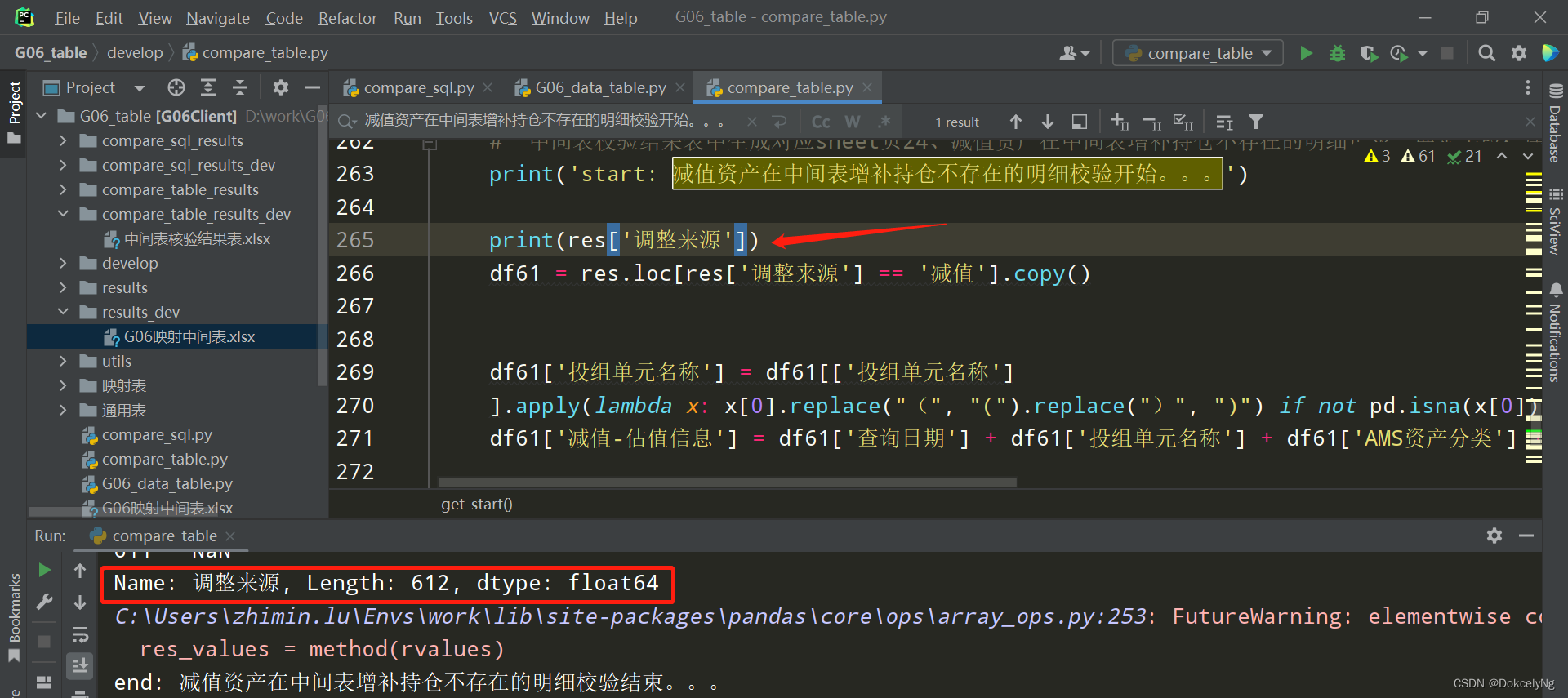Collapse compare_table_results_dev folder
The image size is (1568, 698).
coord(63,214)
